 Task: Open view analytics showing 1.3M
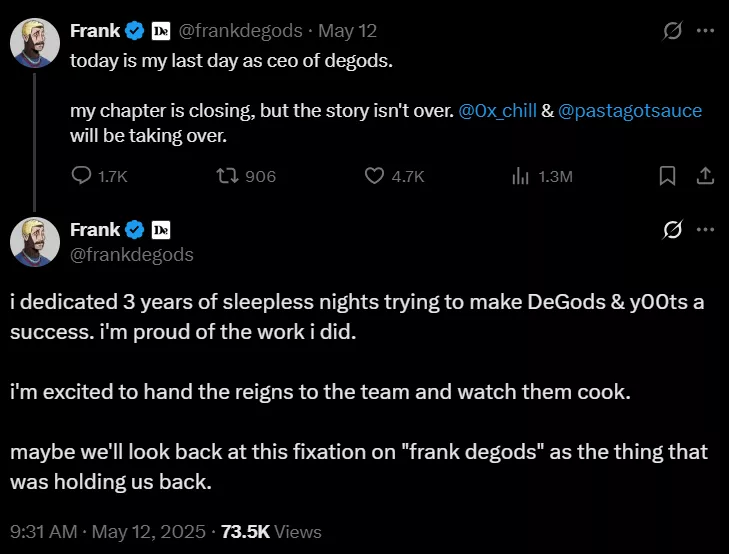(x=520, y=176)
